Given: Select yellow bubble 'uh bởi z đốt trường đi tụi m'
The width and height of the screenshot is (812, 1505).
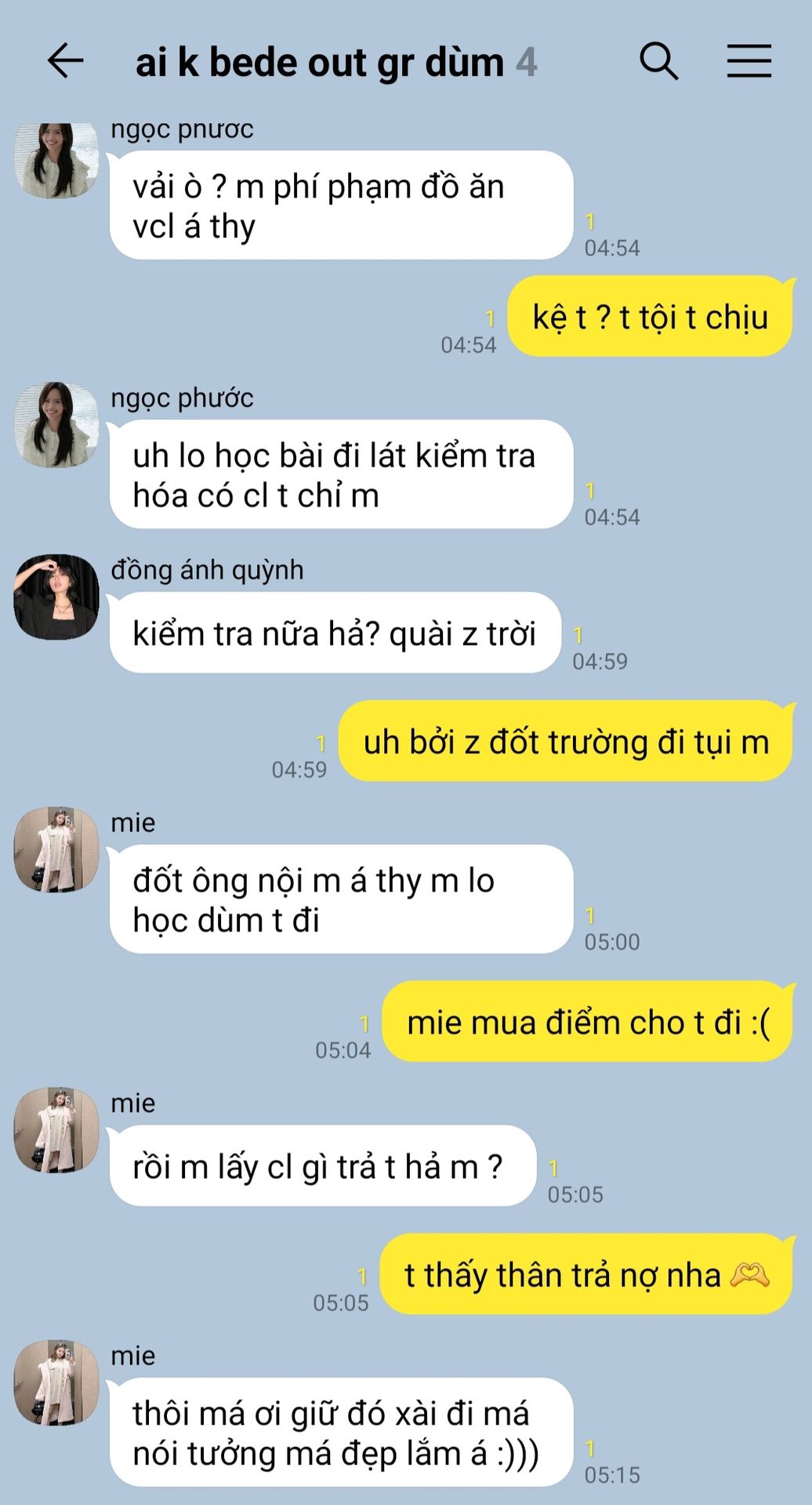Looking at the screenshot, I should (x=566, y=741).
